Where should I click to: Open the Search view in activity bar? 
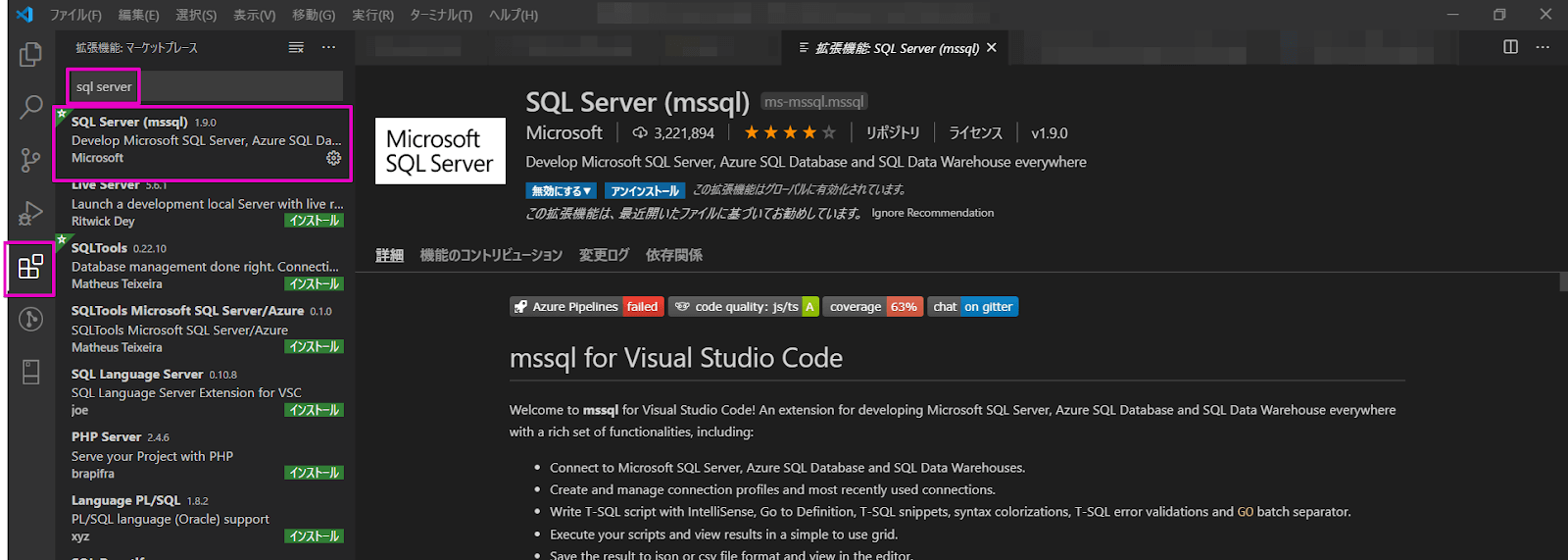[30, 106]
